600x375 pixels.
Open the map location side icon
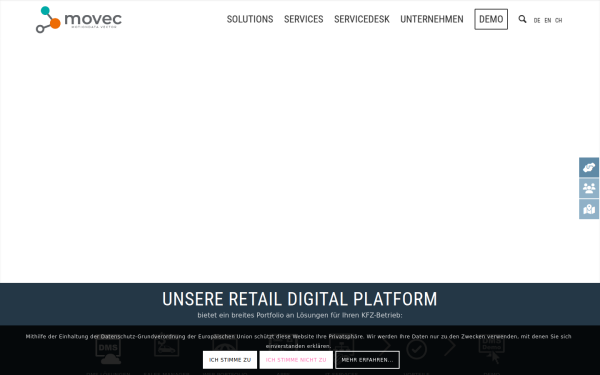point(589,209)
